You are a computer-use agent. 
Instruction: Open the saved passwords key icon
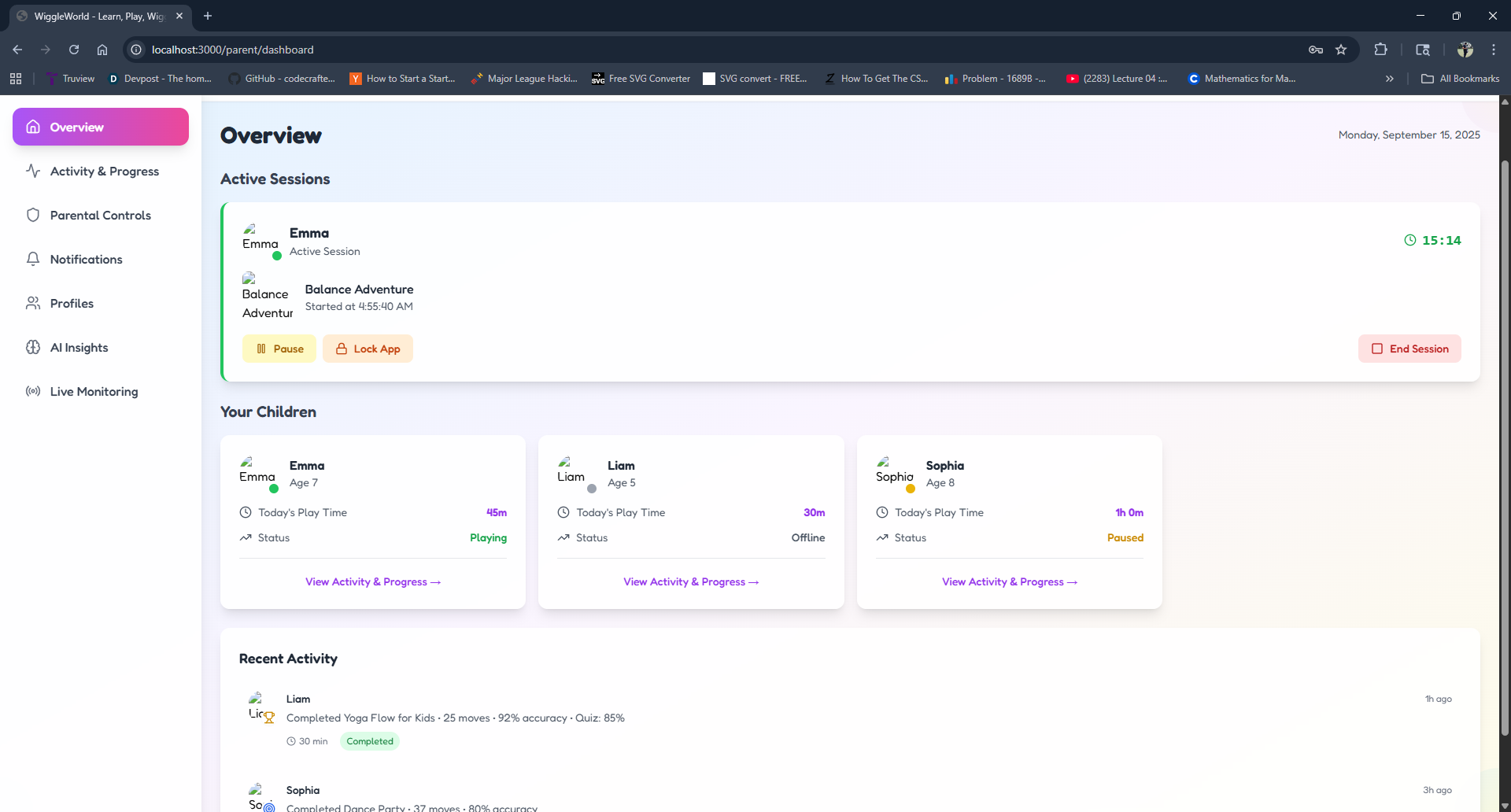[x=1316, y=50]
